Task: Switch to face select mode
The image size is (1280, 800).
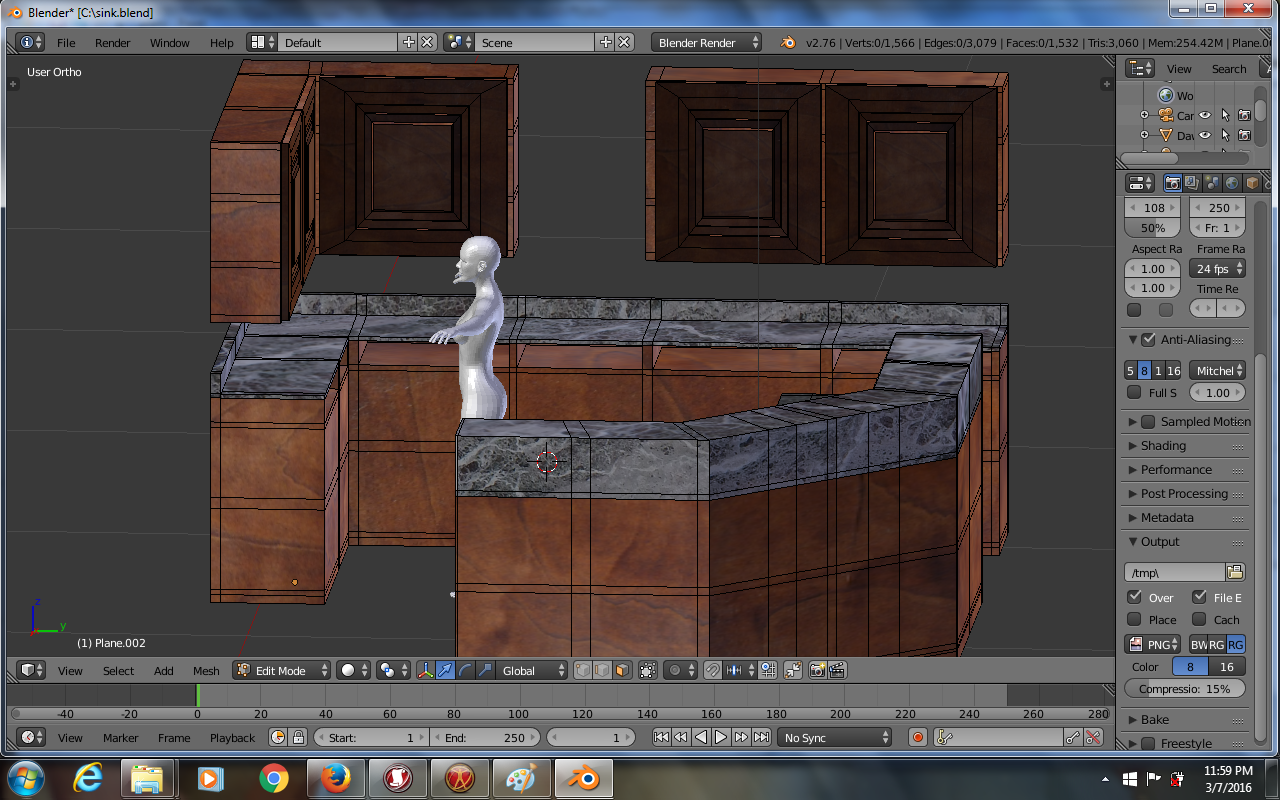Action: click(x=622, y=670)
